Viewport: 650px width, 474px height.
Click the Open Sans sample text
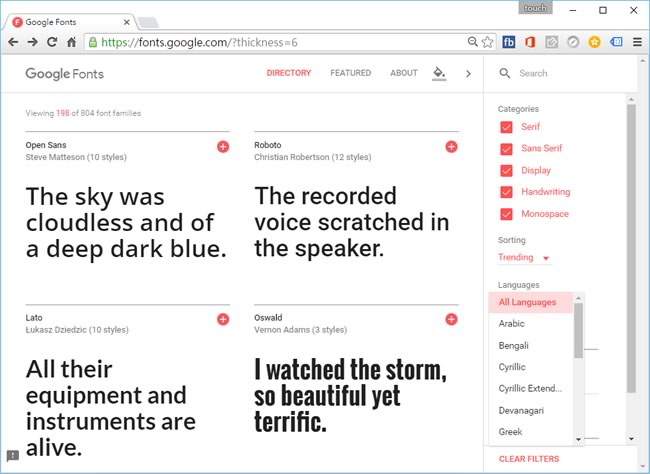coord(126,223)
